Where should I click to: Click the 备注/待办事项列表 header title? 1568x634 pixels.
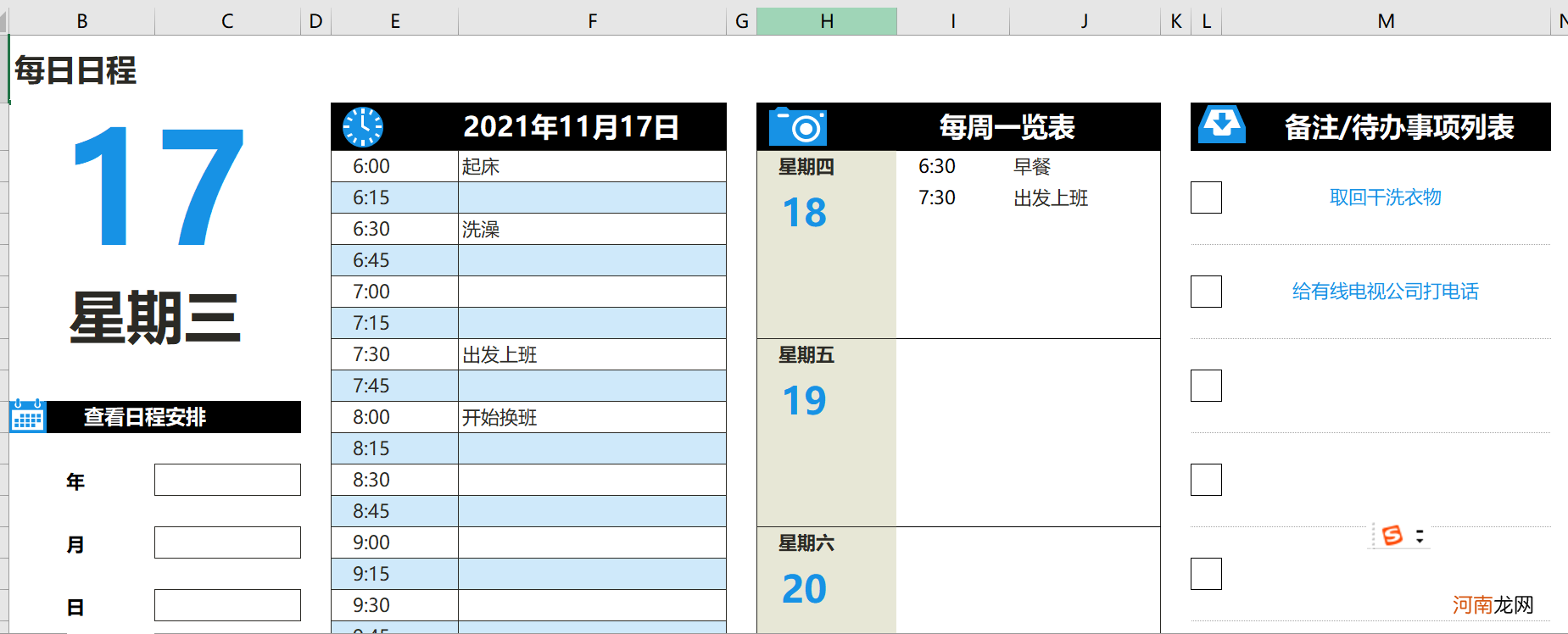pos(1399,127)
